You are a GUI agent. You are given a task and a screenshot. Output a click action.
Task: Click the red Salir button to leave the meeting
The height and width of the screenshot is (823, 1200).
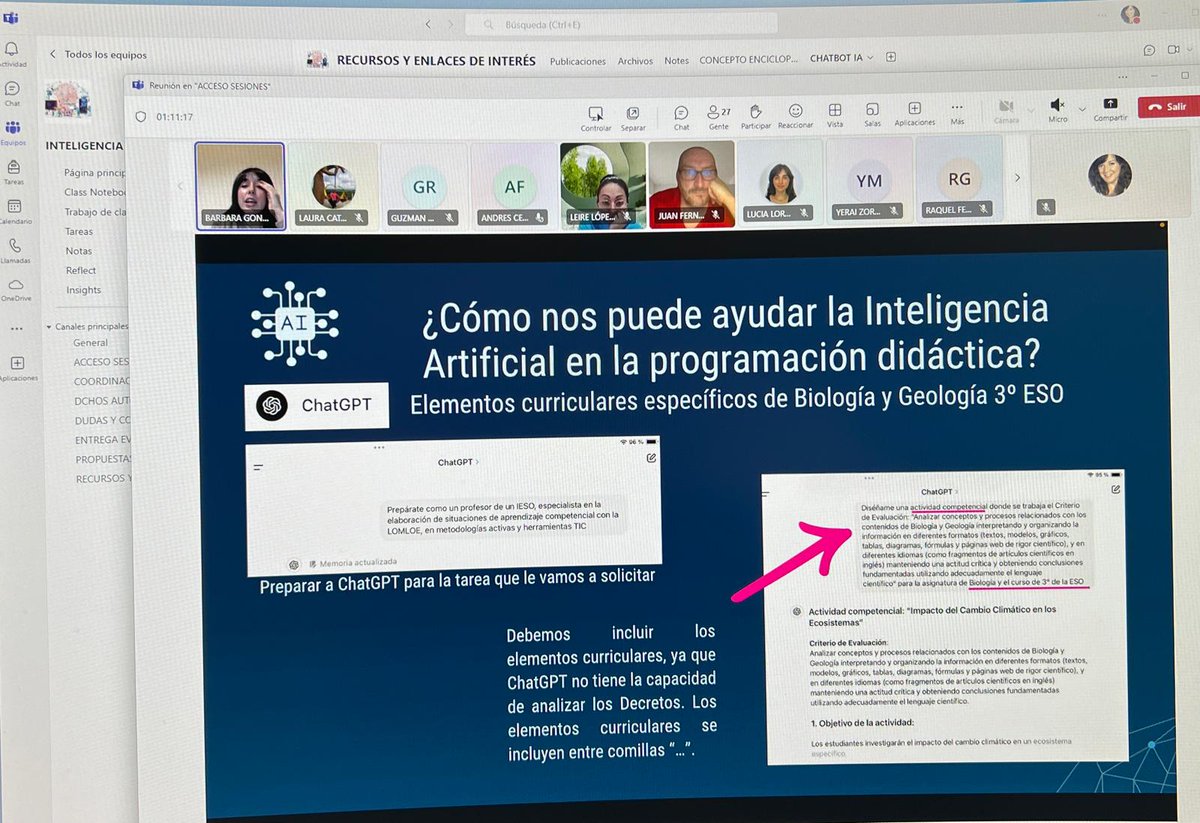pos(1166,106)
